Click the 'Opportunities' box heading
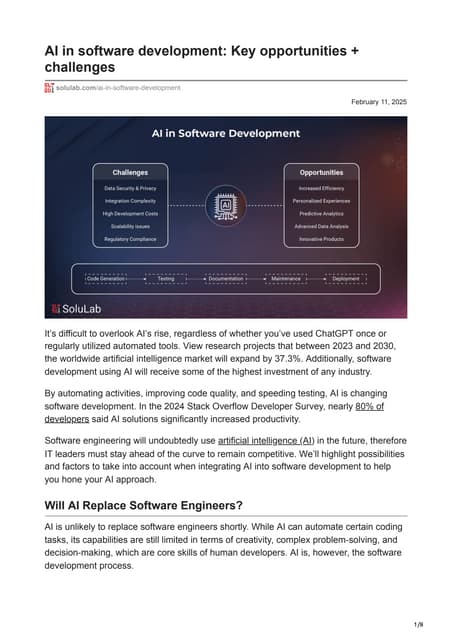 point(321,173)
